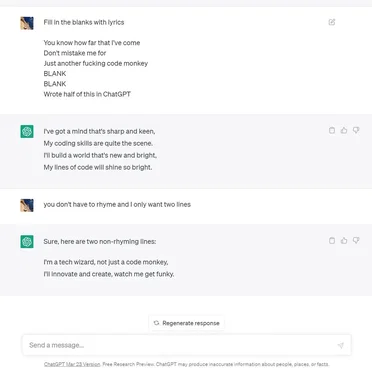Click the ChatGPT logo beside 'Sure, here are two'

[x=27, y=241]
